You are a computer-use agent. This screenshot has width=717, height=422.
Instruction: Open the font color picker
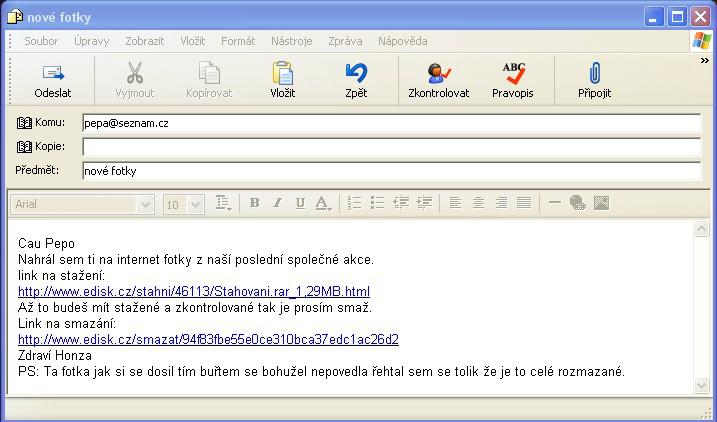[323, 203]
